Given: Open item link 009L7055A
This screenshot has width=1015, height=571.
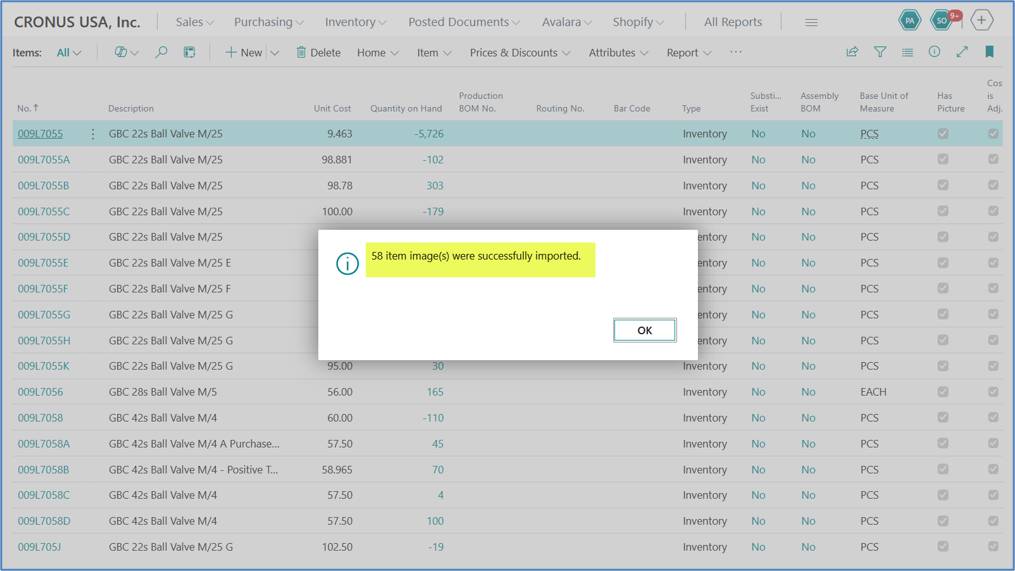Looking at the screenshot, I should (x=43, y=159).
